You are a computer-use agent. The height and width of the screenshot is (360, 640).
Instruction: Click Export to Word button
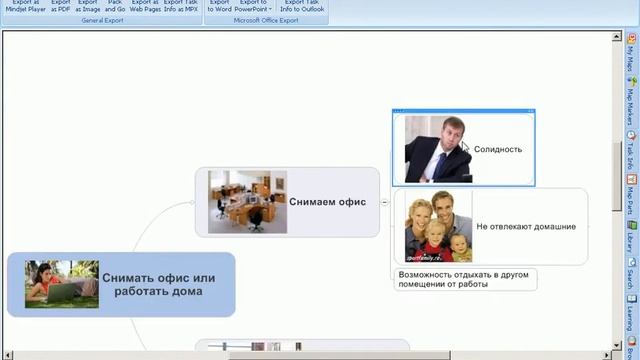pos(220,6)
